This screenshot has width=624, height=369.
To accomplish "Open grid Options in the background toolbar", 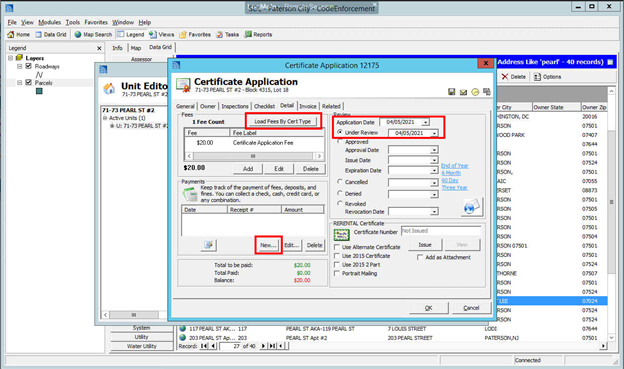I will pyautogui.click(x=548, y=77).
